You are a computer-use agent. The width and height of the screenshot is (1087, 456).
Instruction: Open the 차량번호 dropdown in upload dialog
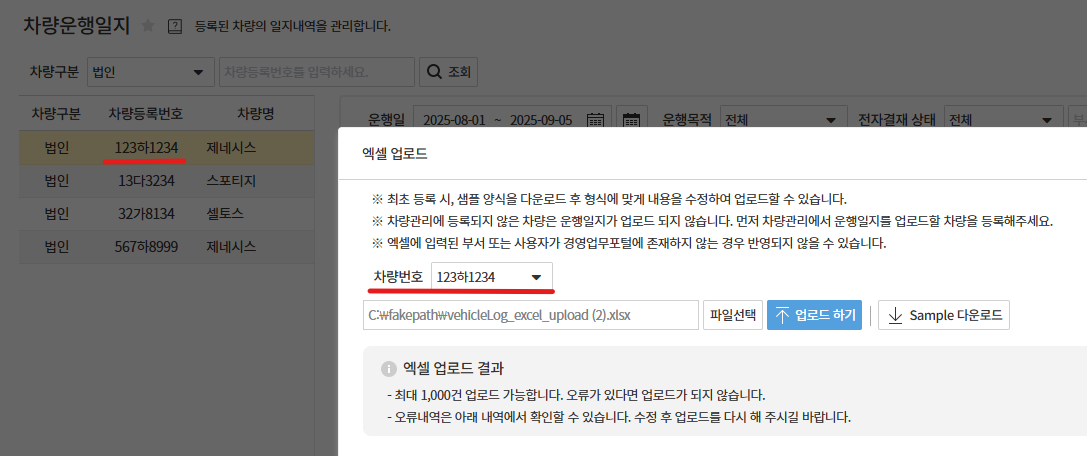click(x=491, y=277)
